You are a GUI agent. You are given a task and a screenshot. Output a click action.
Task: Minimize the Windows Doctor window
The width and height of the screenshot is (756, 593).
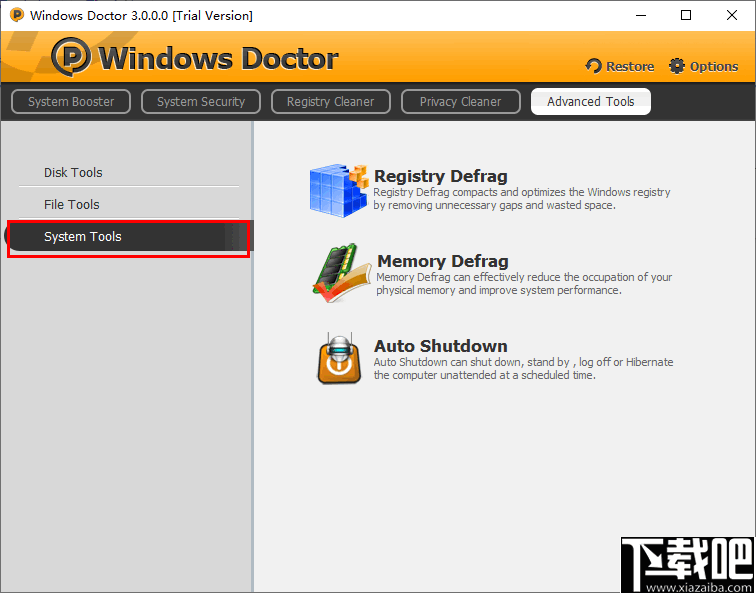coord(641,15)
